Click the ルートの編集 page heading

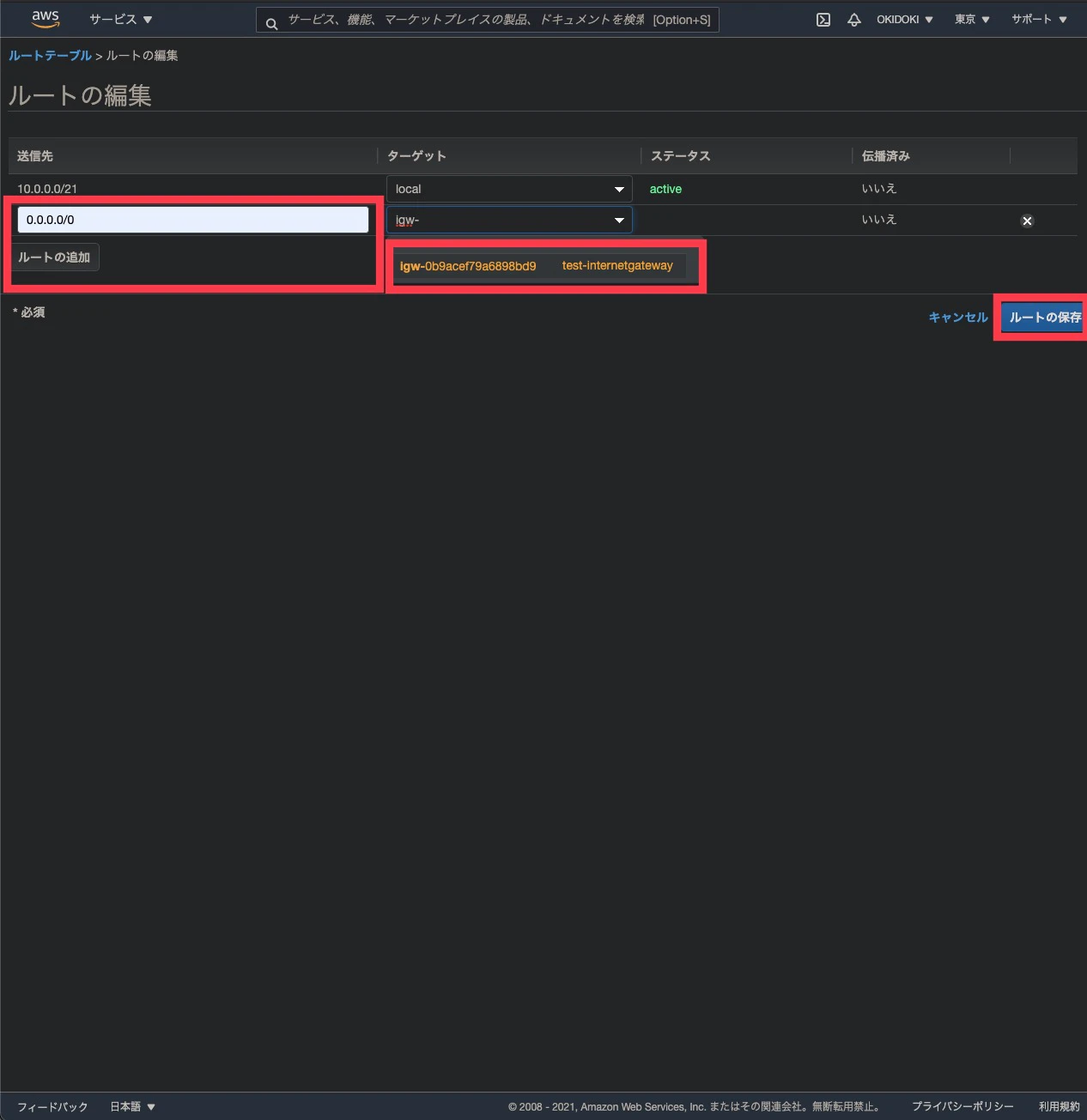pos(80,95)
